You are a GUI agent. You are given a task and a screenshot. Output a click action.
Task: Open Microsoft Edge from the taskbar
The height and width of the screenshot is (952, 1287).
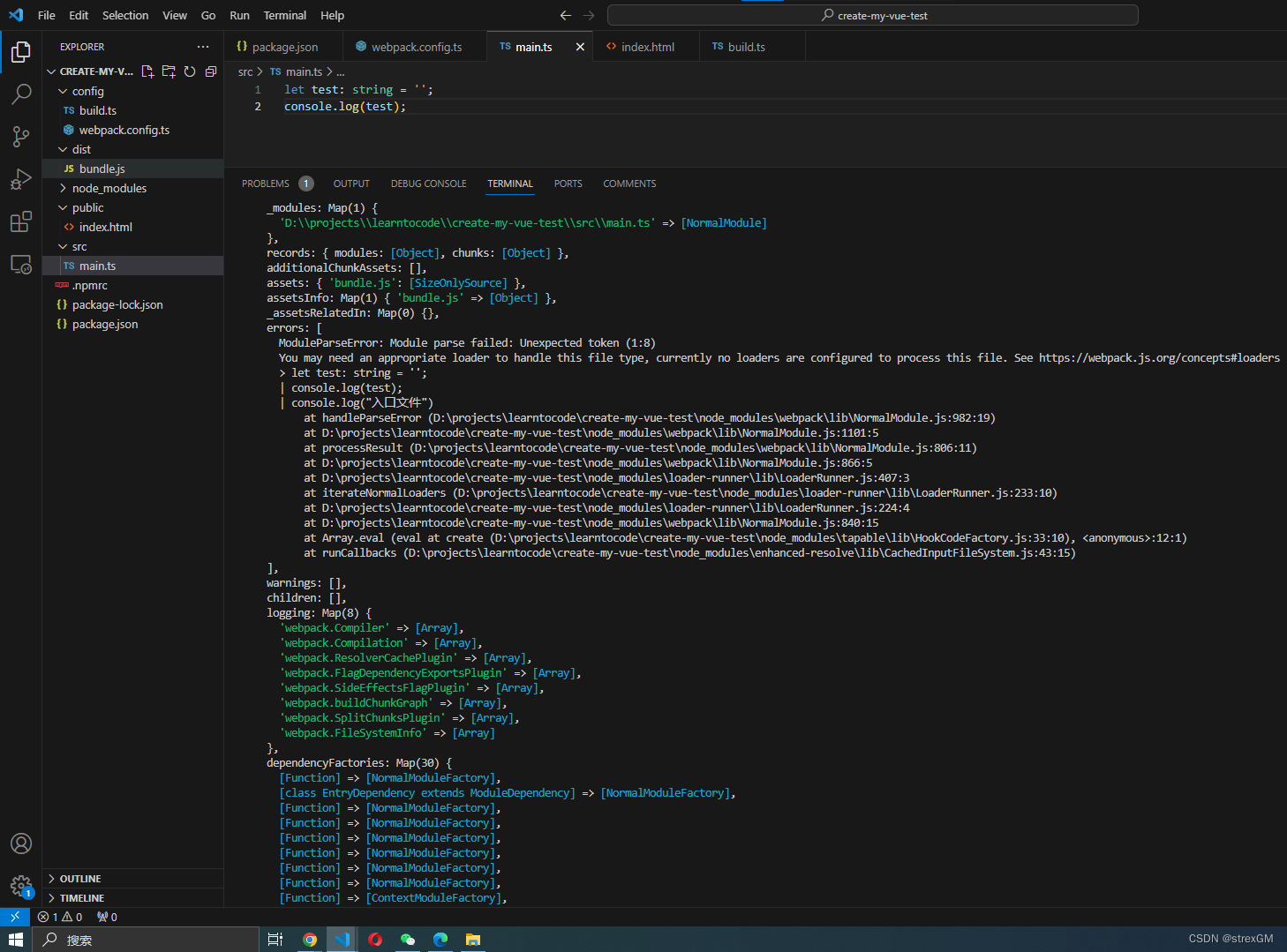click(440, 940)
